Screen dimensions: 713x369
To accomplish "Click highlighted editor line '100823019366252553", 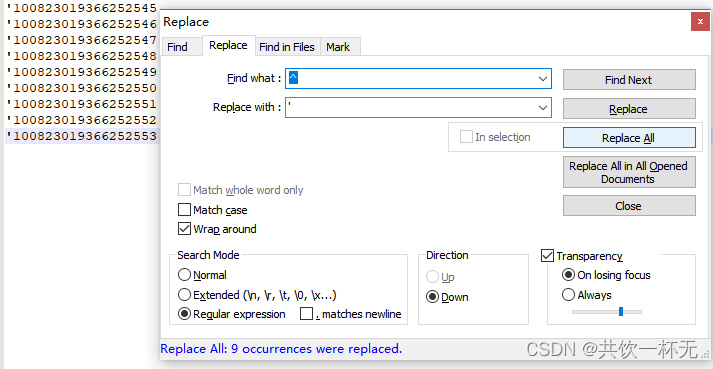I will point(81,136).
